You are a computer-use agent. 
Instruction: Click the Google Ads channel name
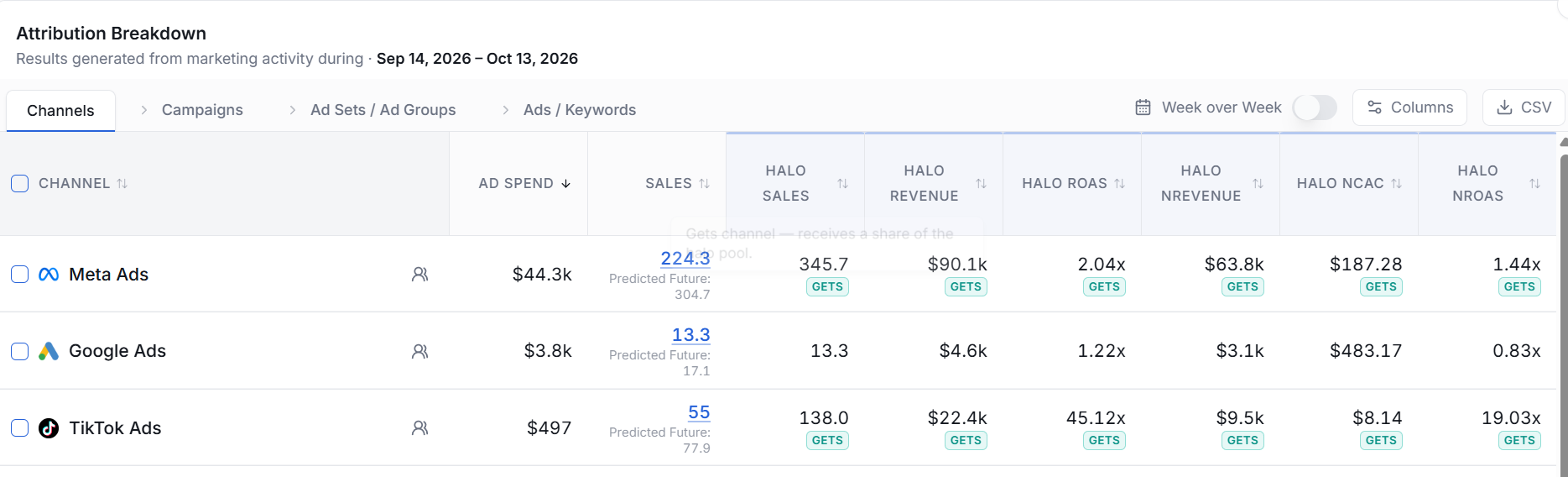pos(117,351)
